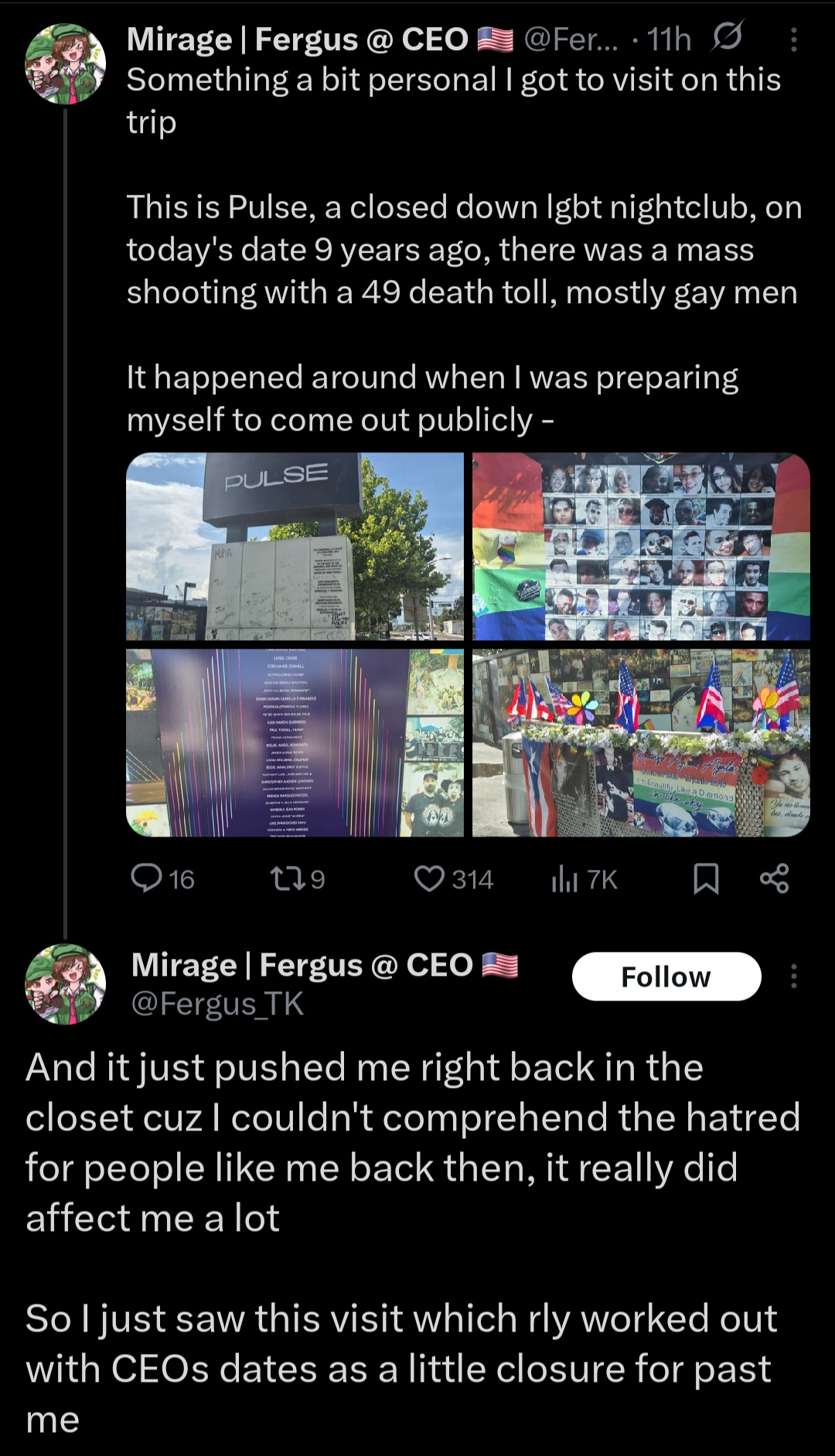
Task: View the Puerto Rico flags memorial photo
Action: (641, 742)
